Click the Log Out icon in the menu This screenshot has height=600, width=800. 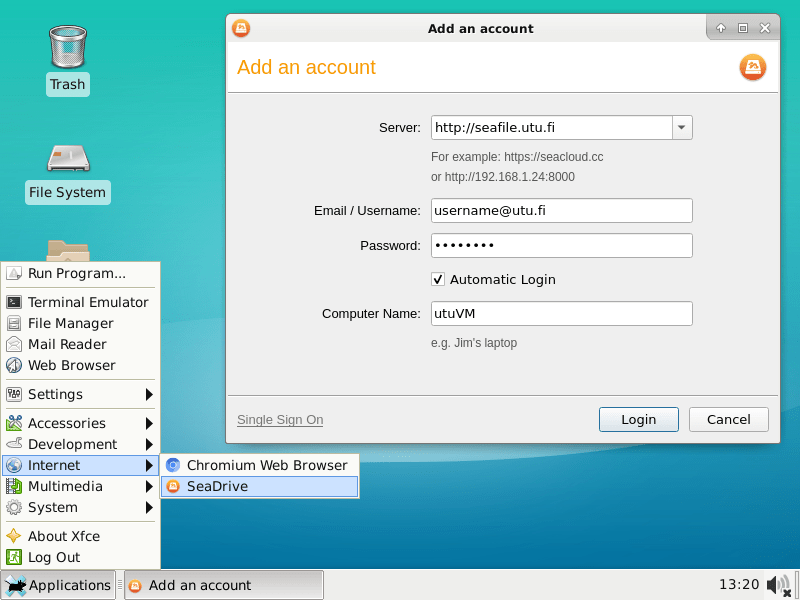pos(14,557)
